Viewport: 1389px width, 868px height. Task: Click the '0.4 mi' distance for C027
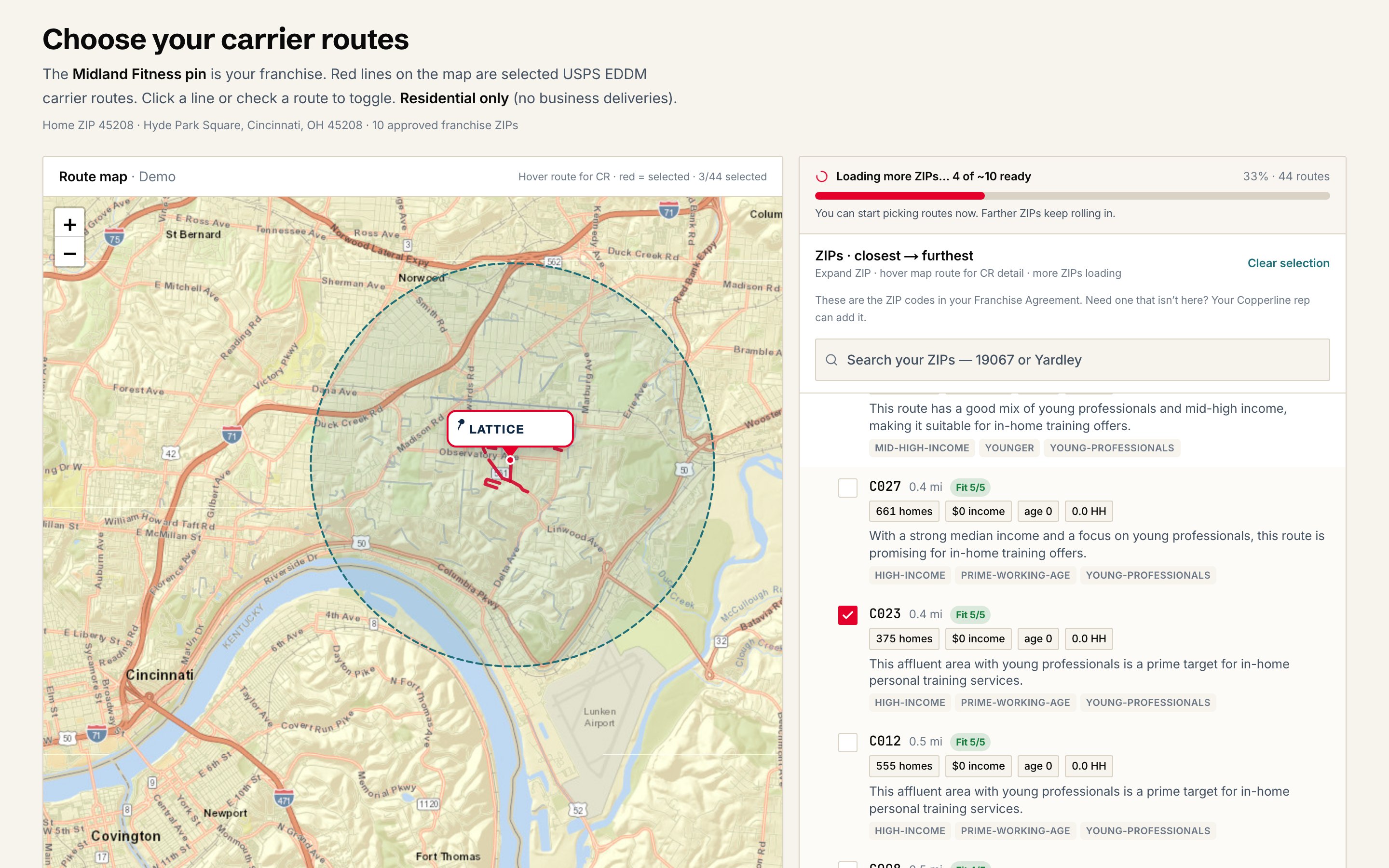coord(925,487)
